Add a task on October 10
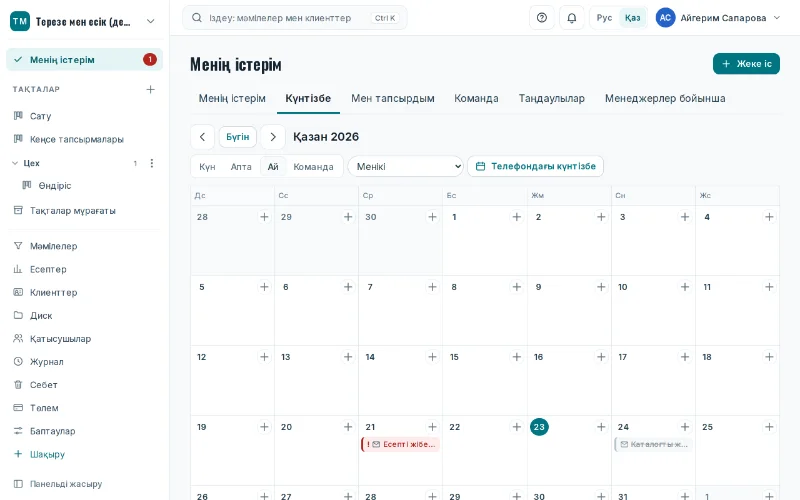This screenshot has height=500, width=800. coord(685,287)
